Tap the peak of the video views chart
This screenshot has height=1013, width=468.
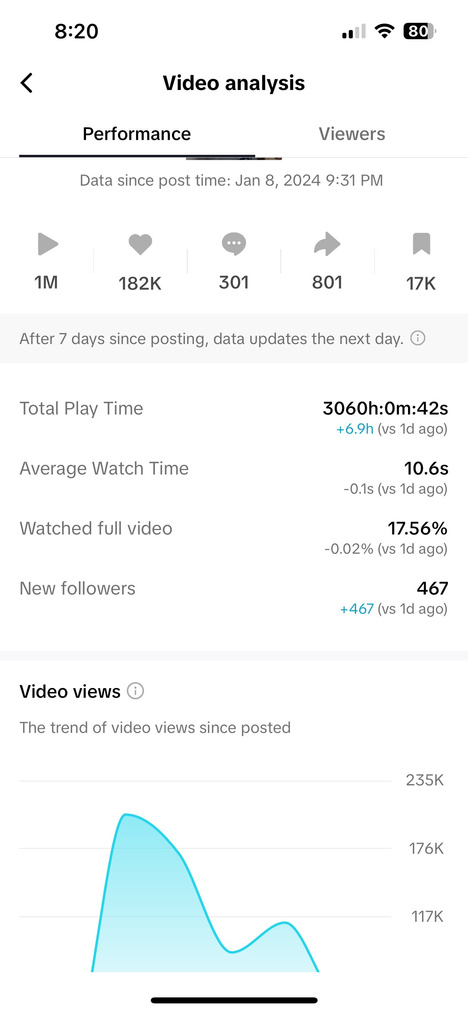coord(127,815)
